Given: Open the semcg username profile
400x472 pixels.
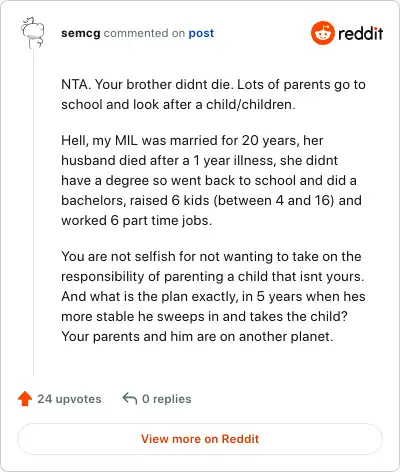Looking at the screenshot, I should click(81, 33).
